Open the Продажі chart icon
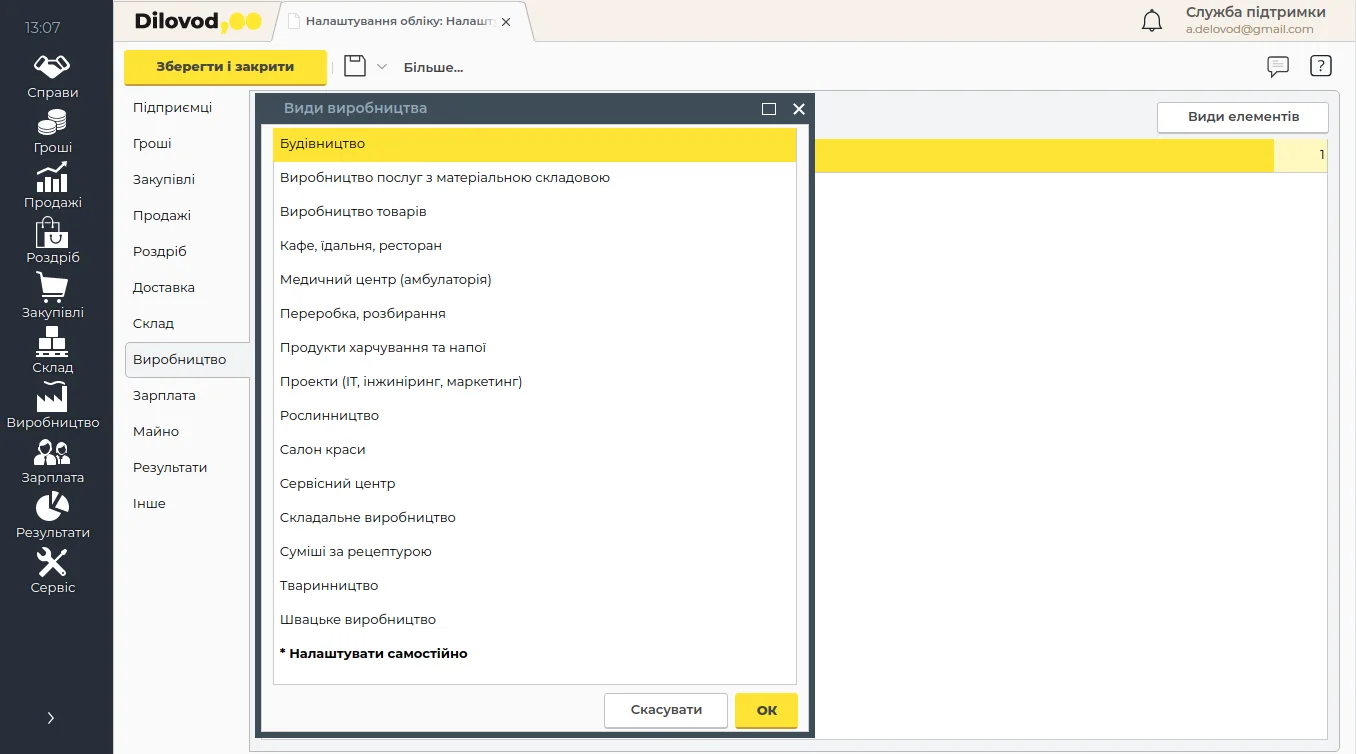1356x754 pixels. tap(52, 177)
